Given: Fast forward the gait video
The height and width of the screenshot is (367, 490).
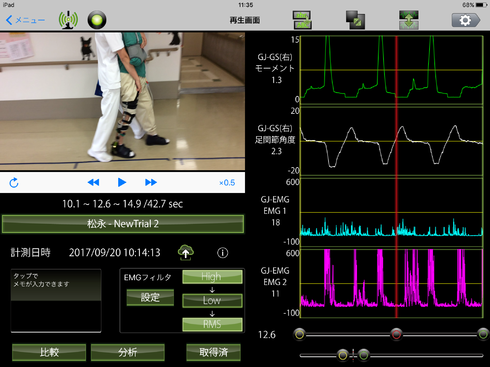Looking at the screenshot, I should point(151,182).
